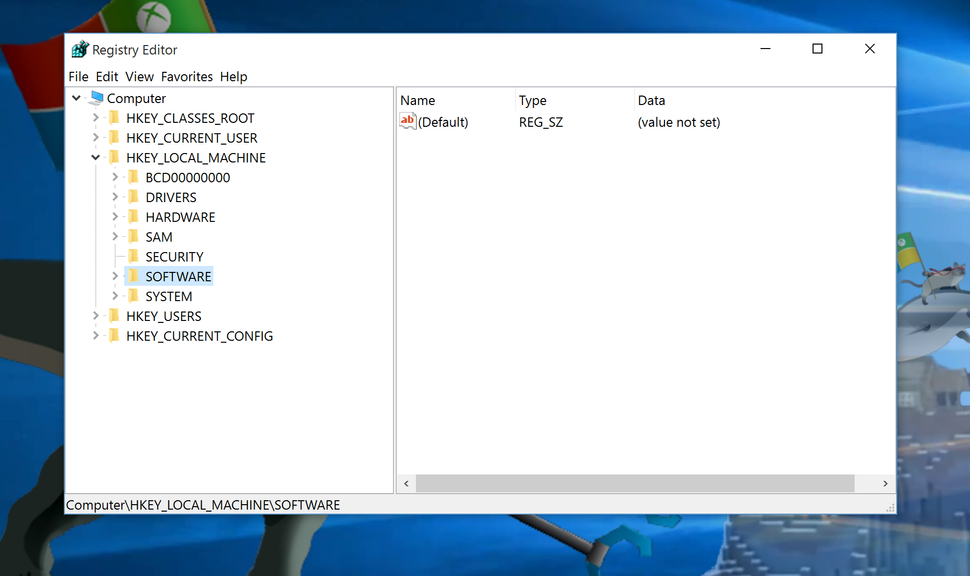This screenshot has height=576, width=970.
Task: Click the HARDWARE folder icon
Action: [x=134, y=217]
